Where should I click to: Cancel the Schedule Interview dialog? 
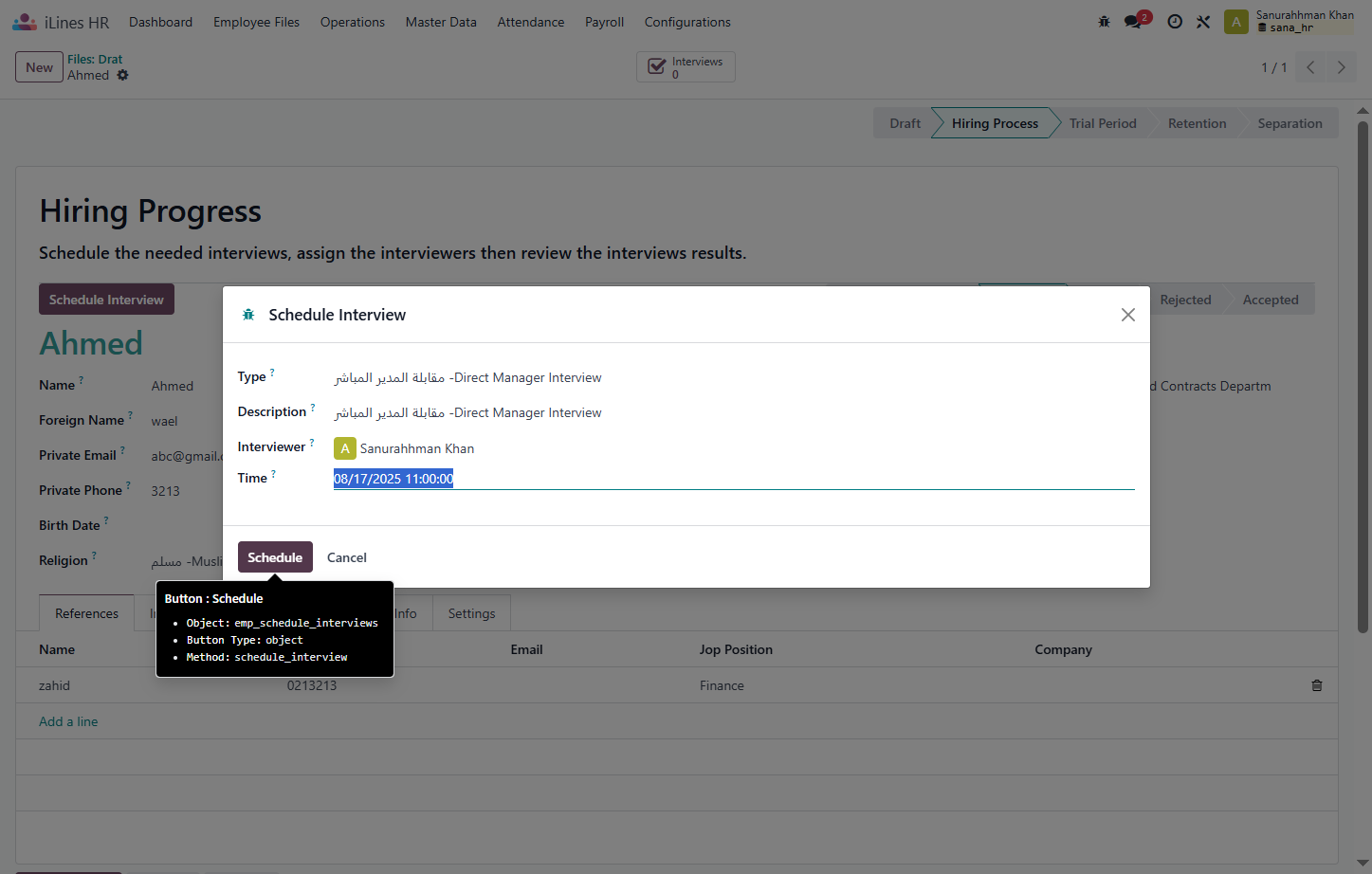pyautogui.click(x=347, y=557)
